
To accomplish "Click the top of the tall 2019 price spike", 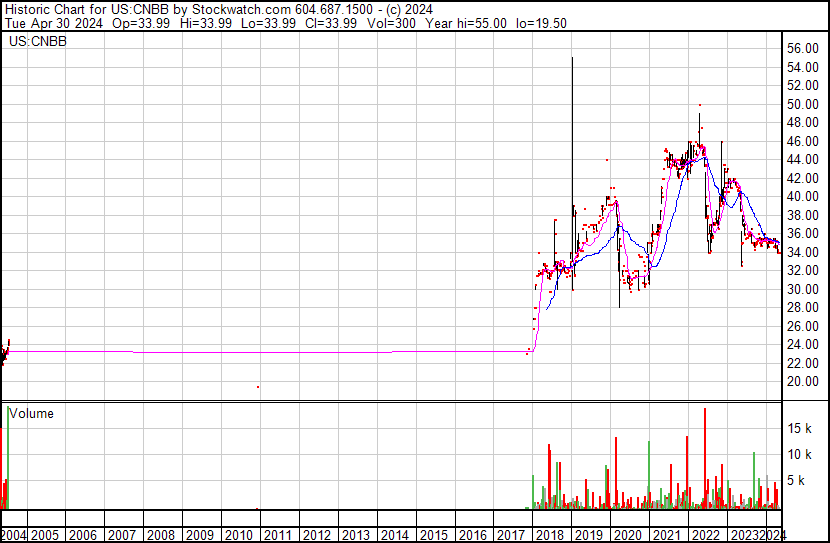I will pyautogui.click(x=572, y=59).
